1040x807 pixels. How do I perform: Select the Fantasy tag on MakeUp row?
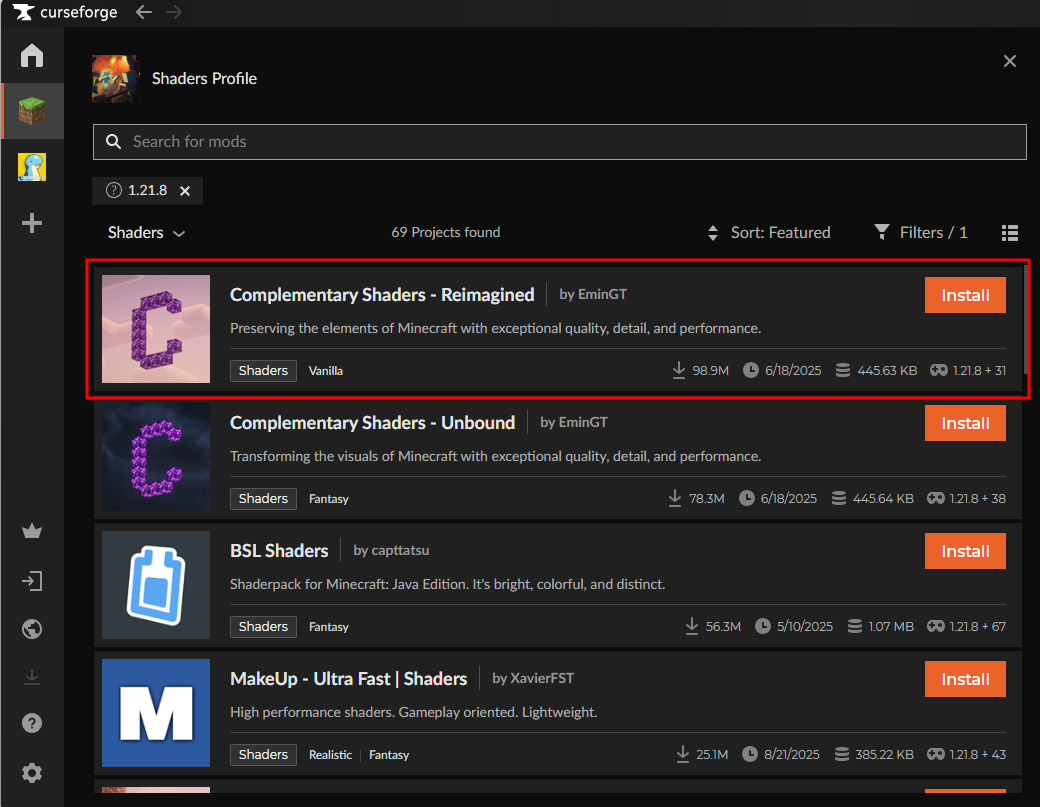389,755
